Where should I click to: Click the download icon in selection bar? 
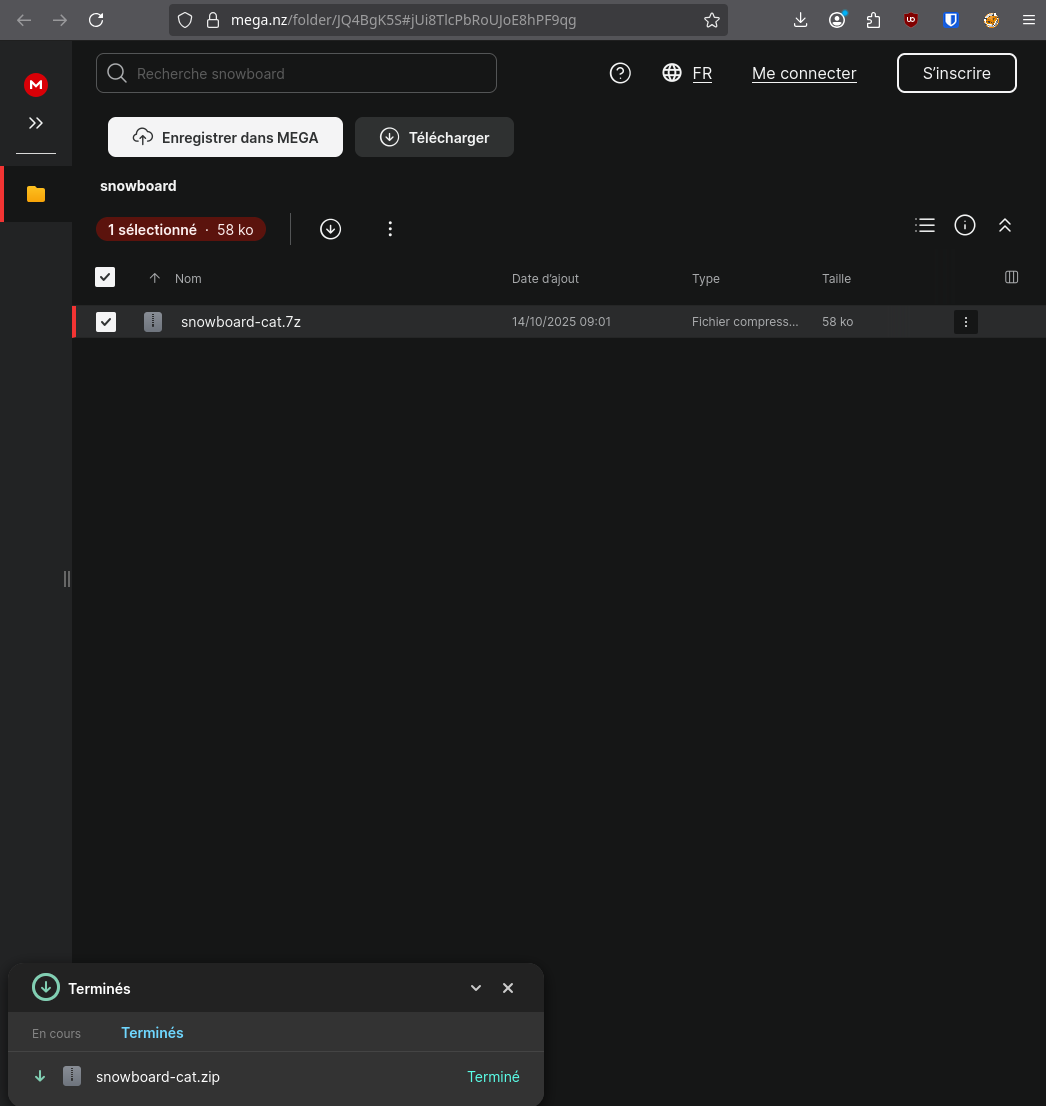(330, 229)
